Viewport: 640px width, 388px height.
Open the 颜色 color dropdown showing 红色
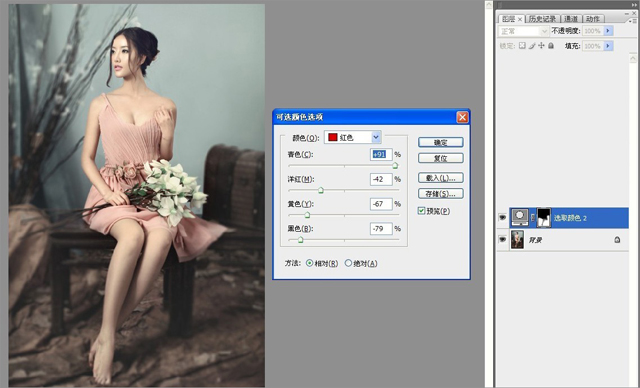(x=353, y=137)
